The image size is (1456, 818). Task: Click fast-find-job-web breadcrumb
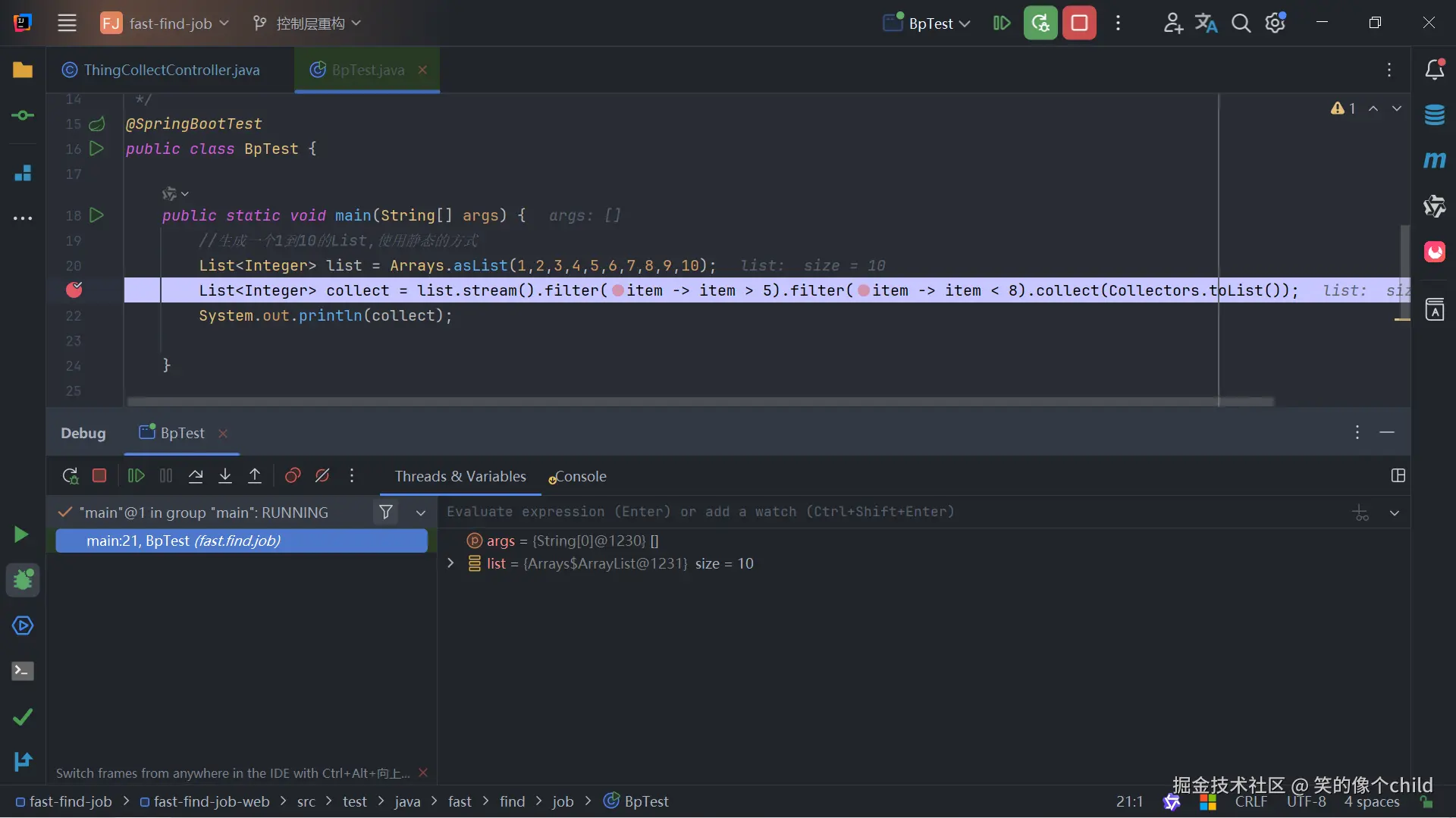[205, 801]
